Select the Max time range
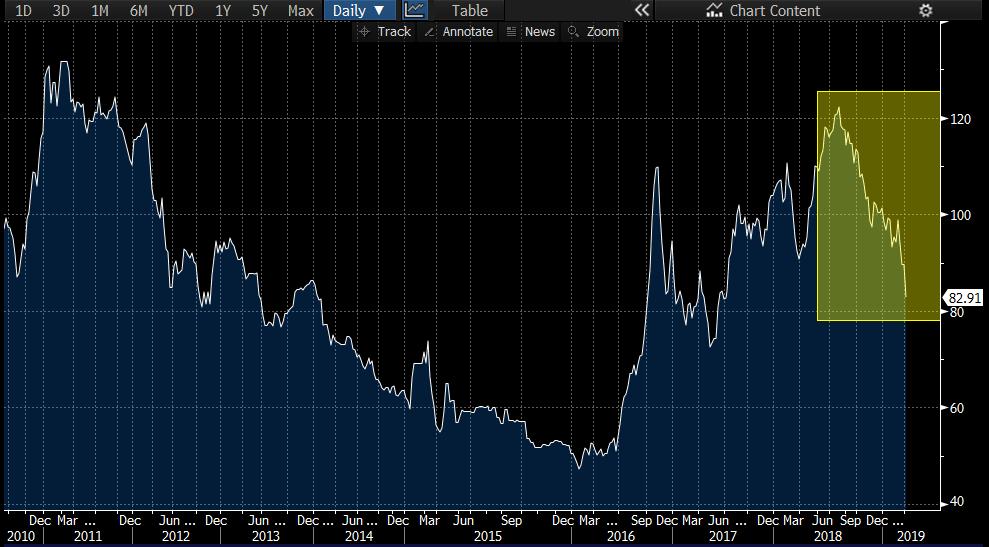 click(x=300, y=11)
